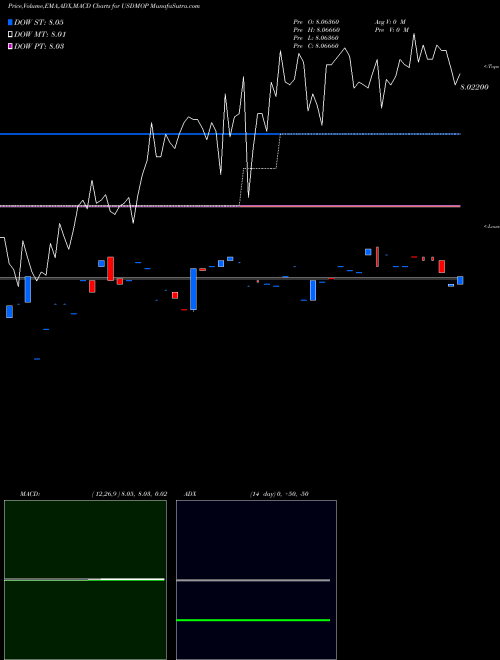Click the 'MACD:' panel heading
The width and height of the screenshot is (500, 660).
point(30,494)
